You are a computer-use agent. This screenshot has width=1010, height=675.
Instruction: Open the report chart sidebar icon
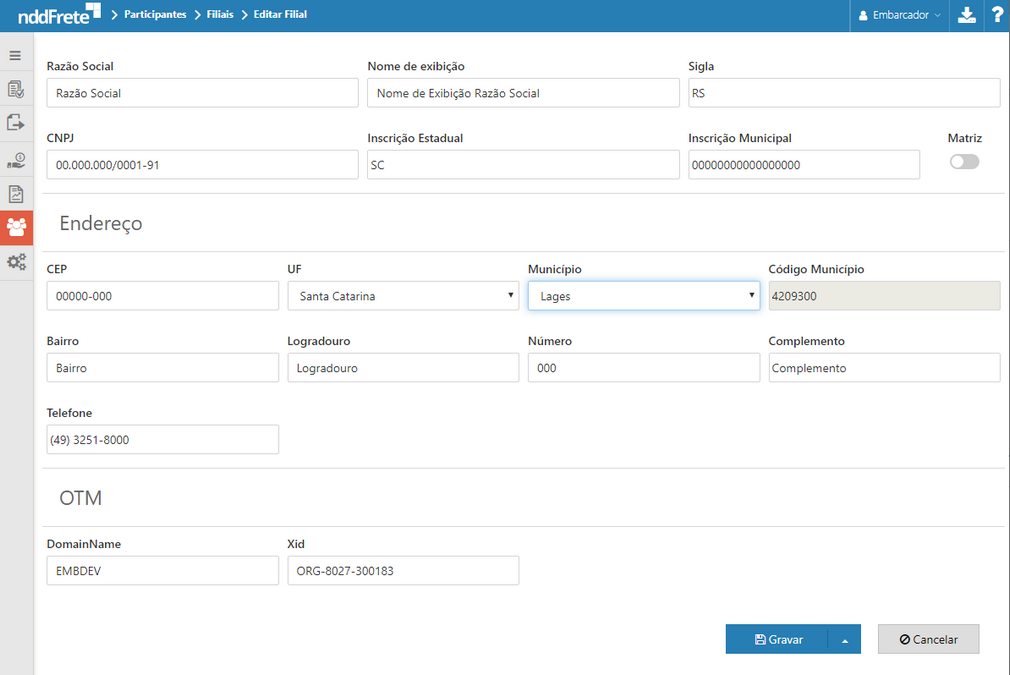[x=16, y=194]
